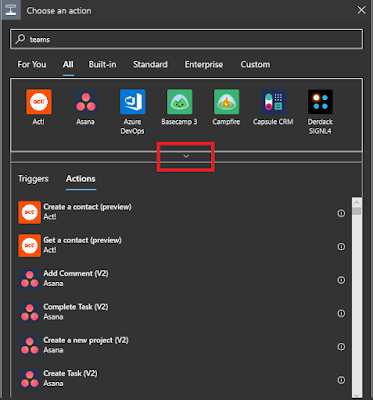Viewport: 373px width, 400px height.
Task: Close the Choose an action panel
Action: (x=361, y=10)
